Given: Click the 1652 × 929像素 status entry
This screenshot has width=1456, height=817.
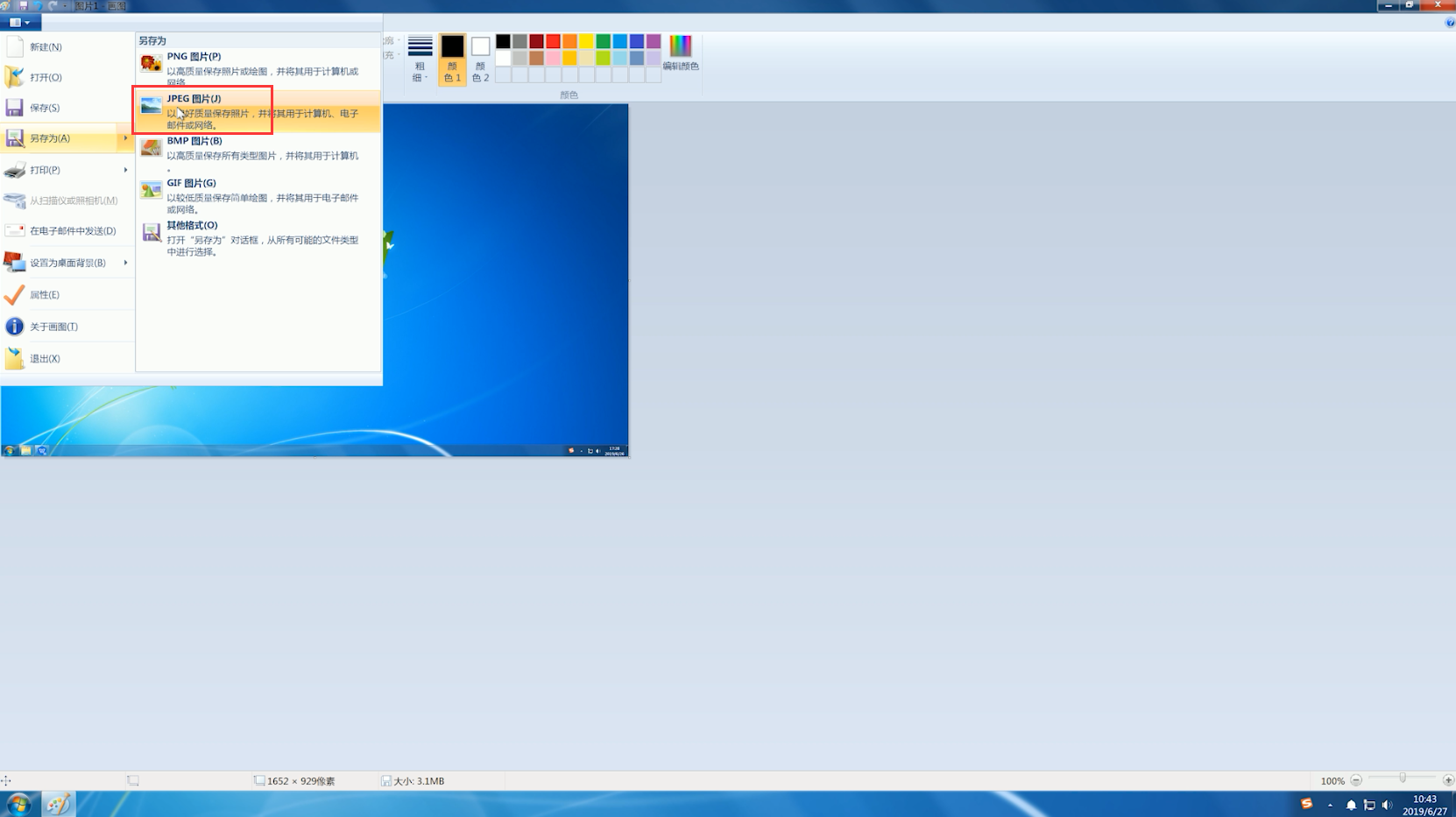Looking at the screenshot, I should tap(295, 781).
